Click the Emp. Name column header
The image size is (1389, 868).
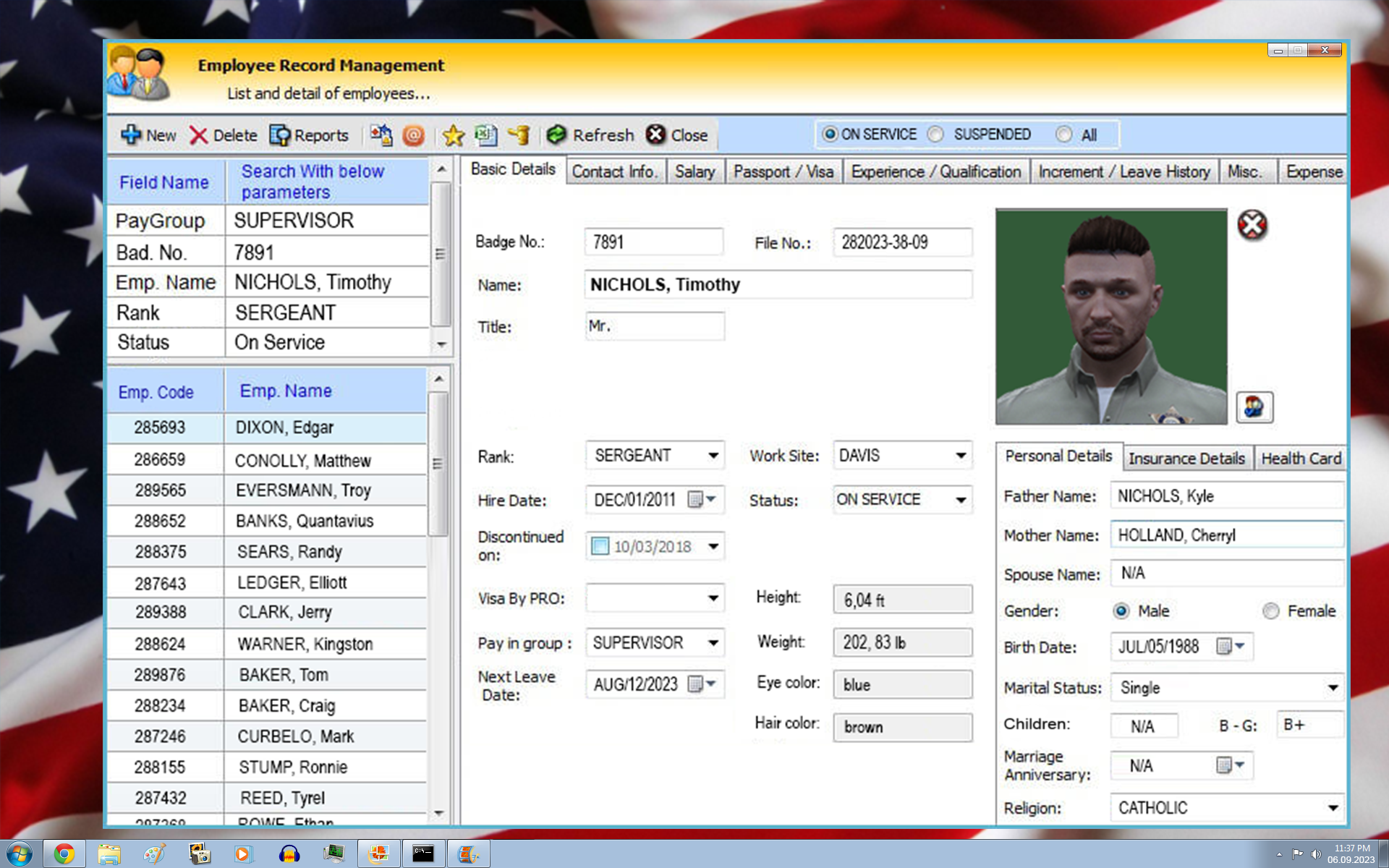326,391
